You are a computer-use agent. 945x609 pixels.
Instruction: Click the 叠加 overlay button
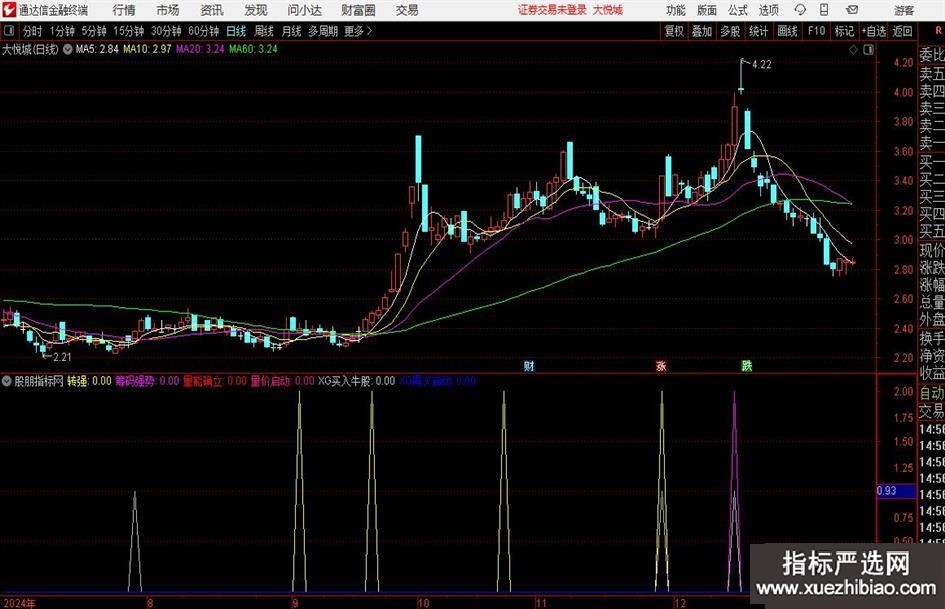tap(702, 31)
